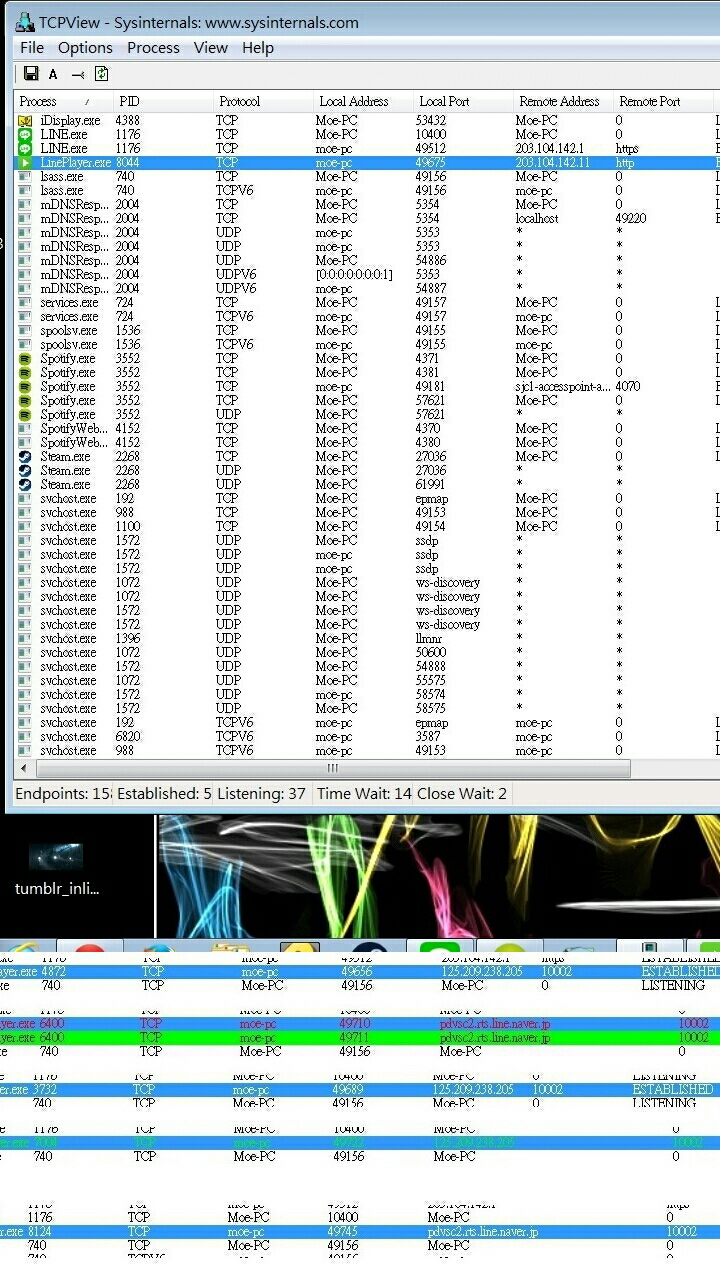The height and width of the screenshot is (1280, 720).
Task: Click the Spotify.exe icon in port 4381 row
Action: [x=25, y=372]
